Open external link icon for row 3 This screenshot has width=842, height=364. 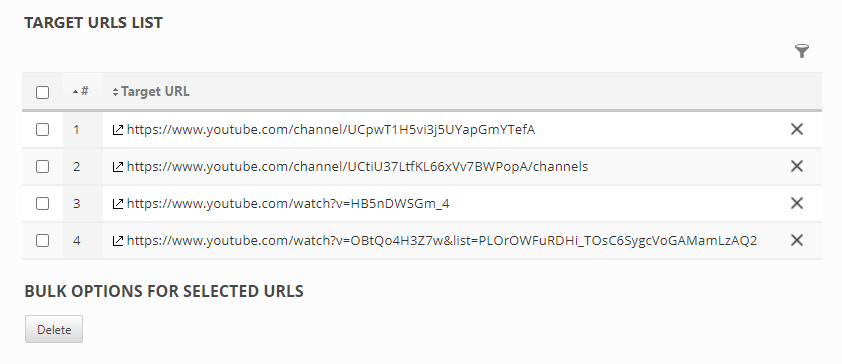coord(118,203)
